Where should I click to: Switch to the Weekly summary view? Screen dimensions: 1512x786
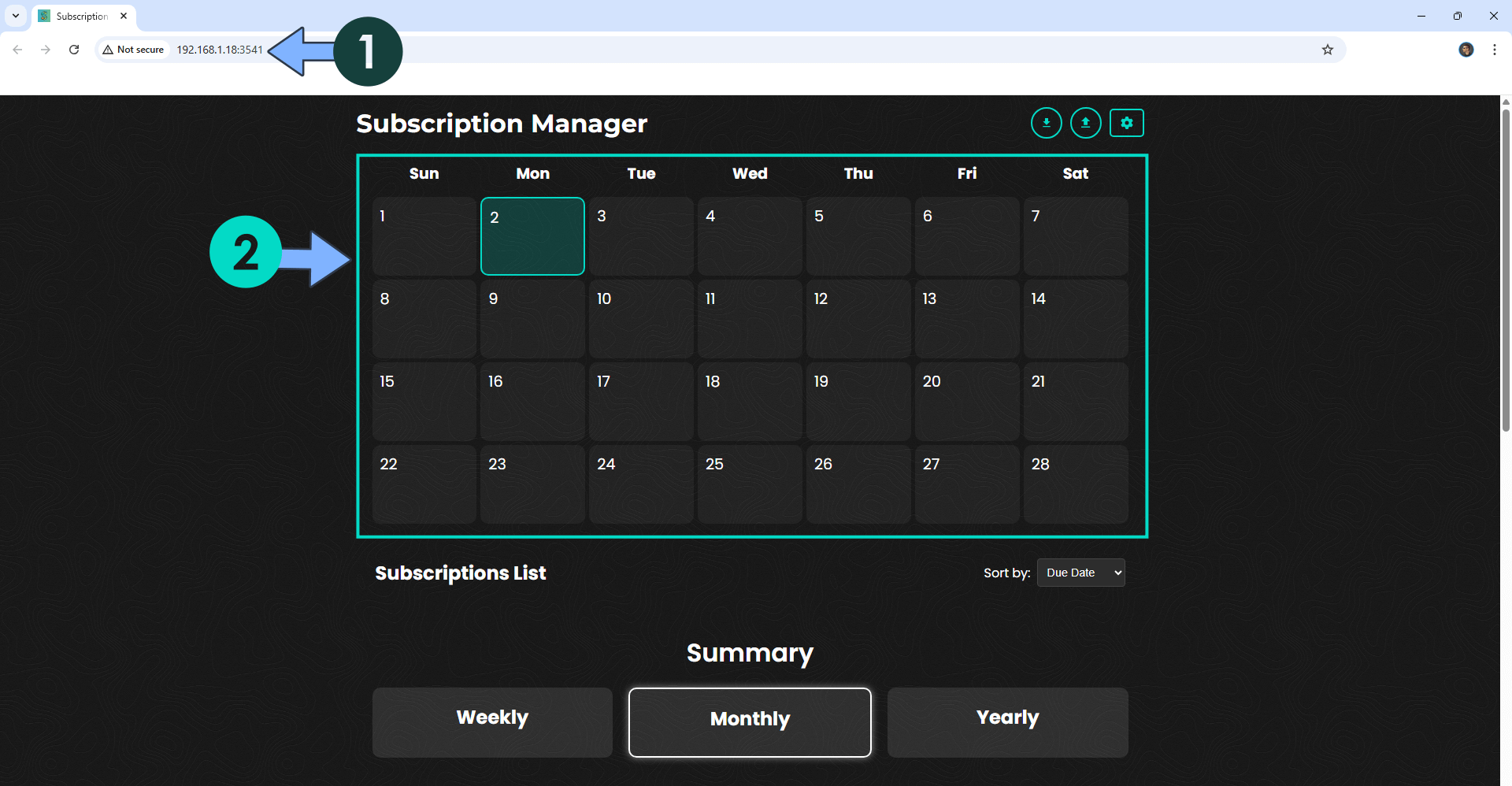pos(492,721)
